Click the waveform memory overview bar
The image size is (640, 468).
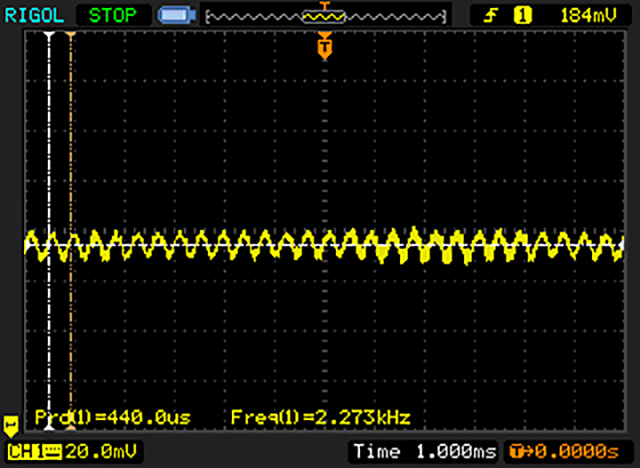tap(325, 16)
